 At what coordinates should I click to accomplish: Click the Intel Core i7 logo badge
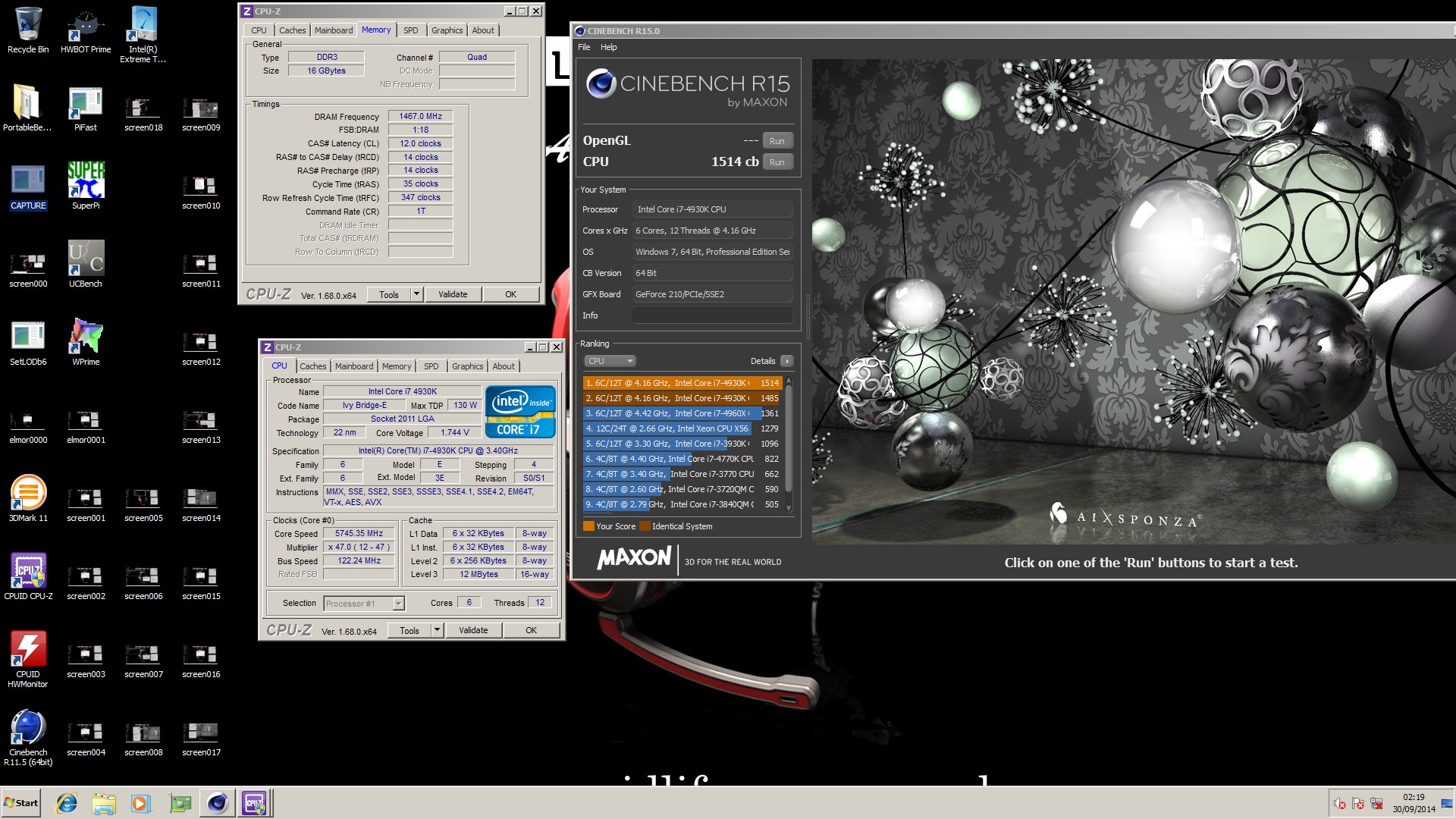point(520,412)
